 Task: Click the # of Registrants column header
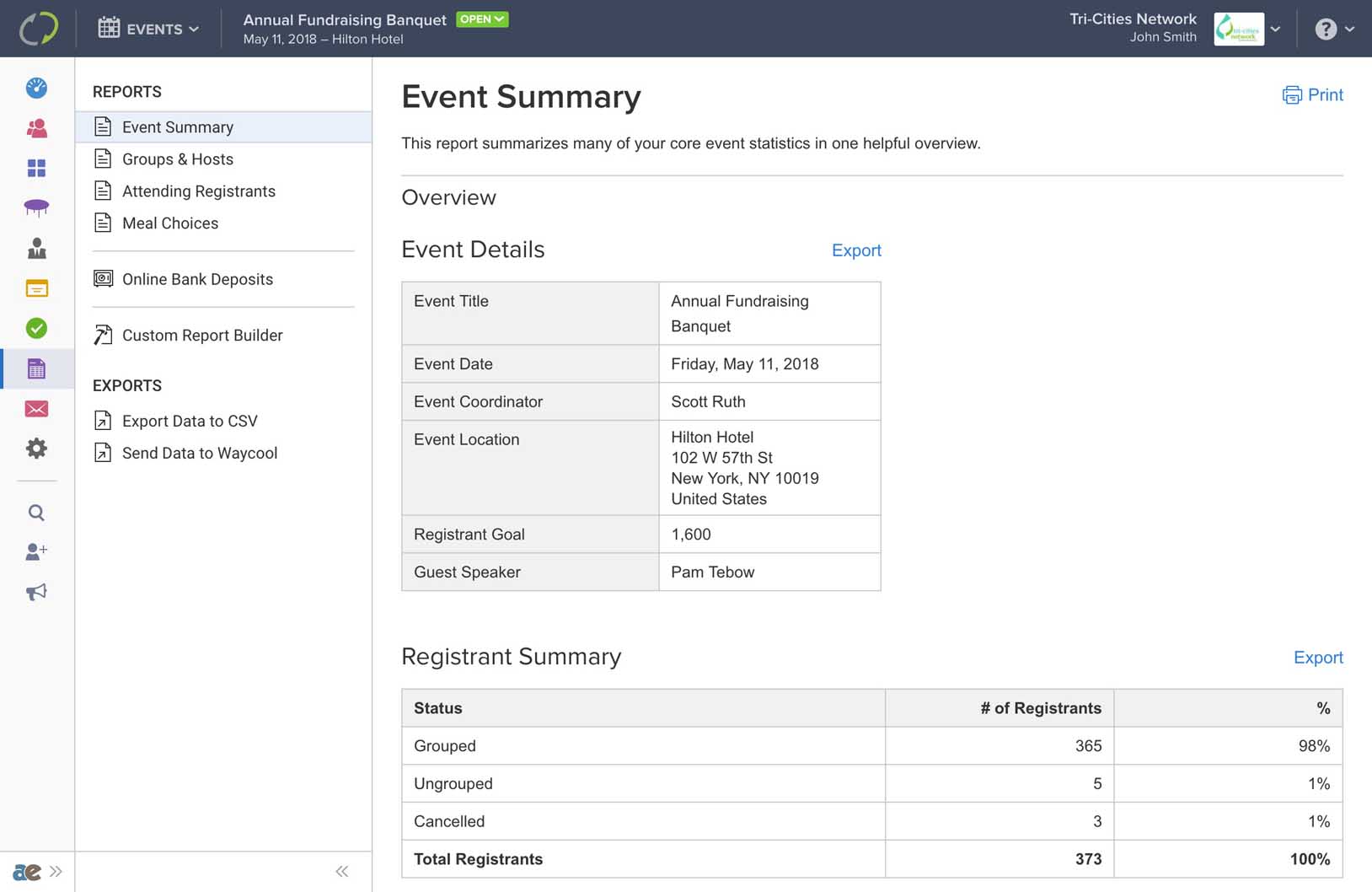(1000, 708)
